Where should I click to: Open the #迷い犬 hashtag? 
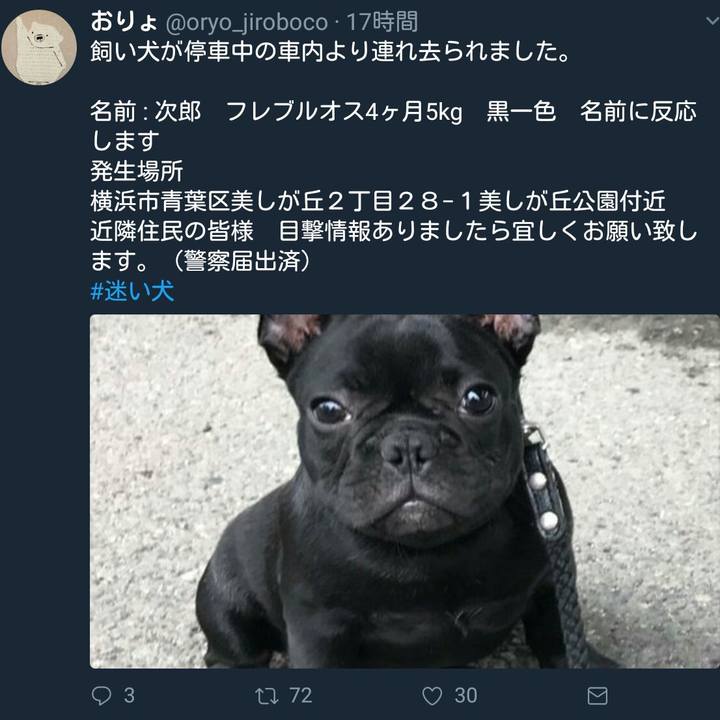coord(132,291)
